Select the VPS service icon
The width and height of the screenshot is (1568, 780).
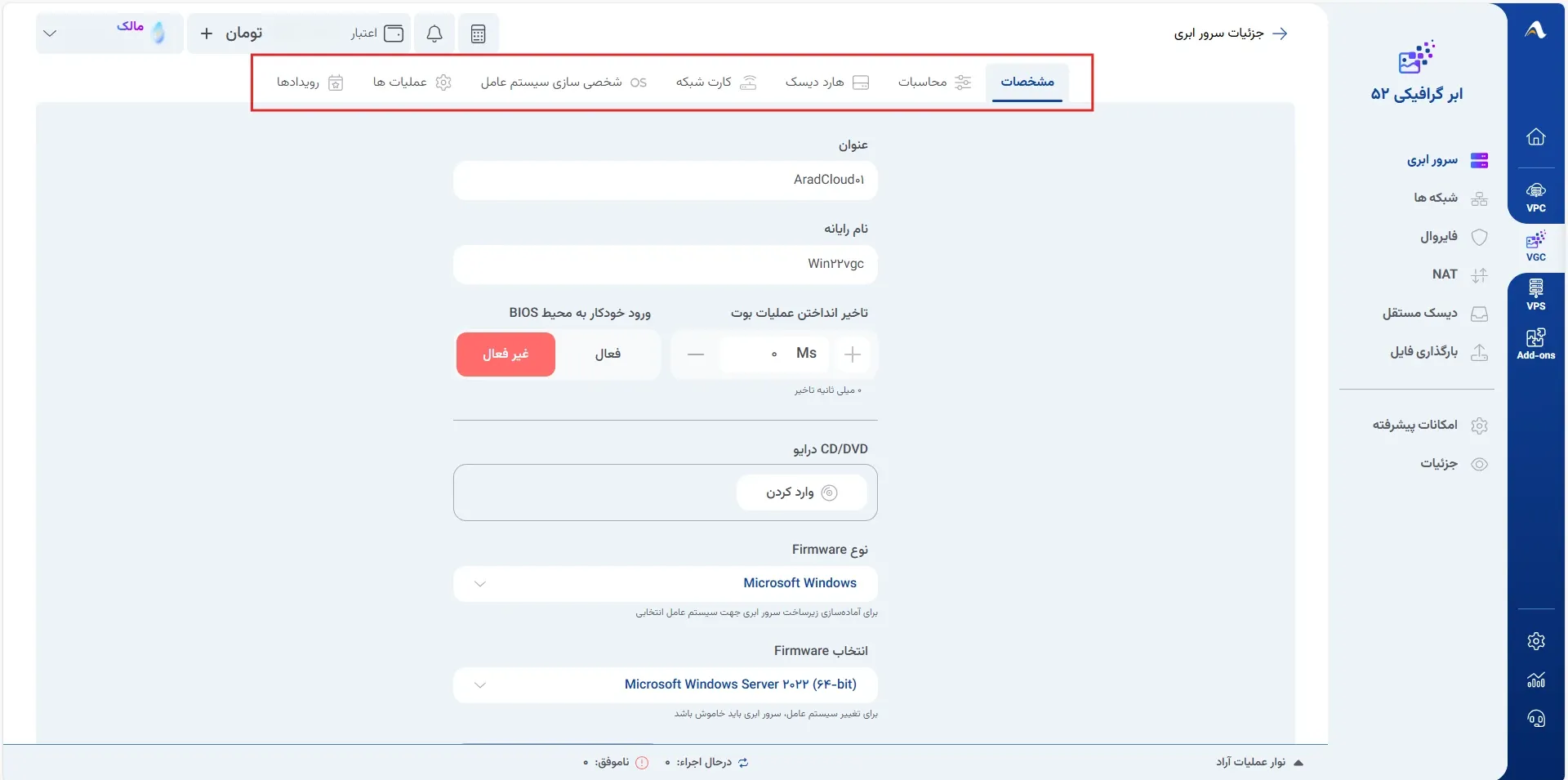tap(1536, 295)
